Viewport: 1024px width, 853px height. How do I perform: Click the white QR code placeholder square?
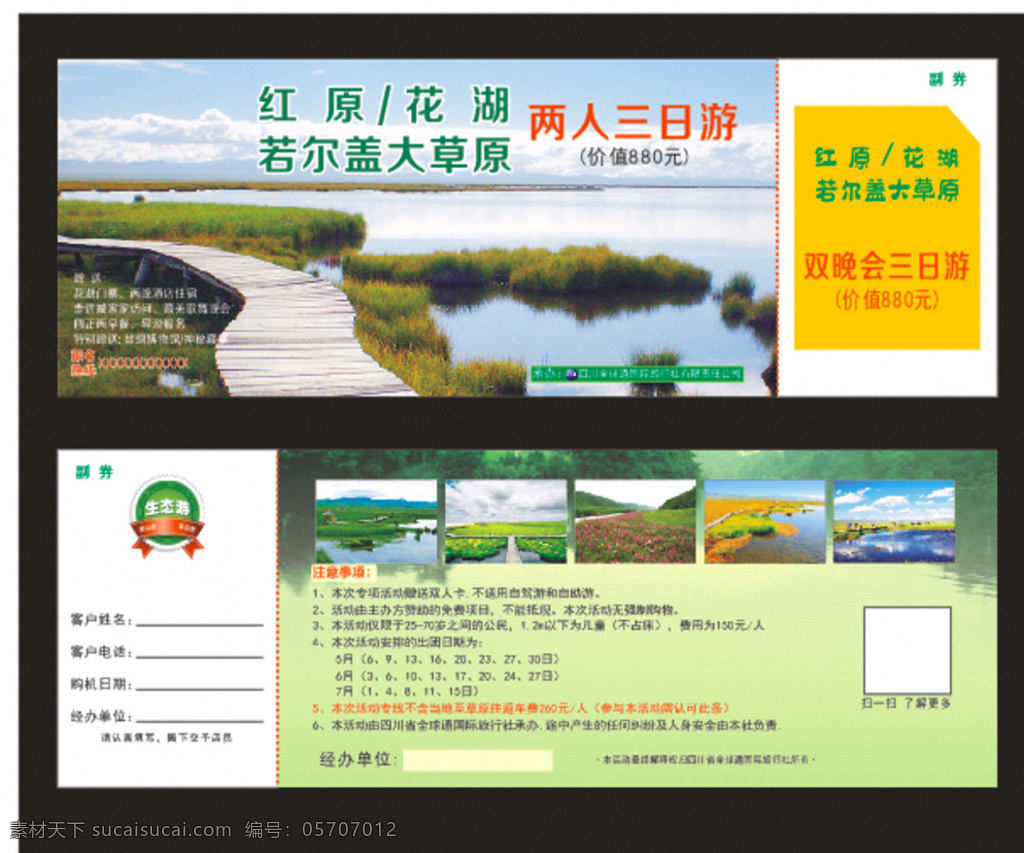[x=907, y=651]
